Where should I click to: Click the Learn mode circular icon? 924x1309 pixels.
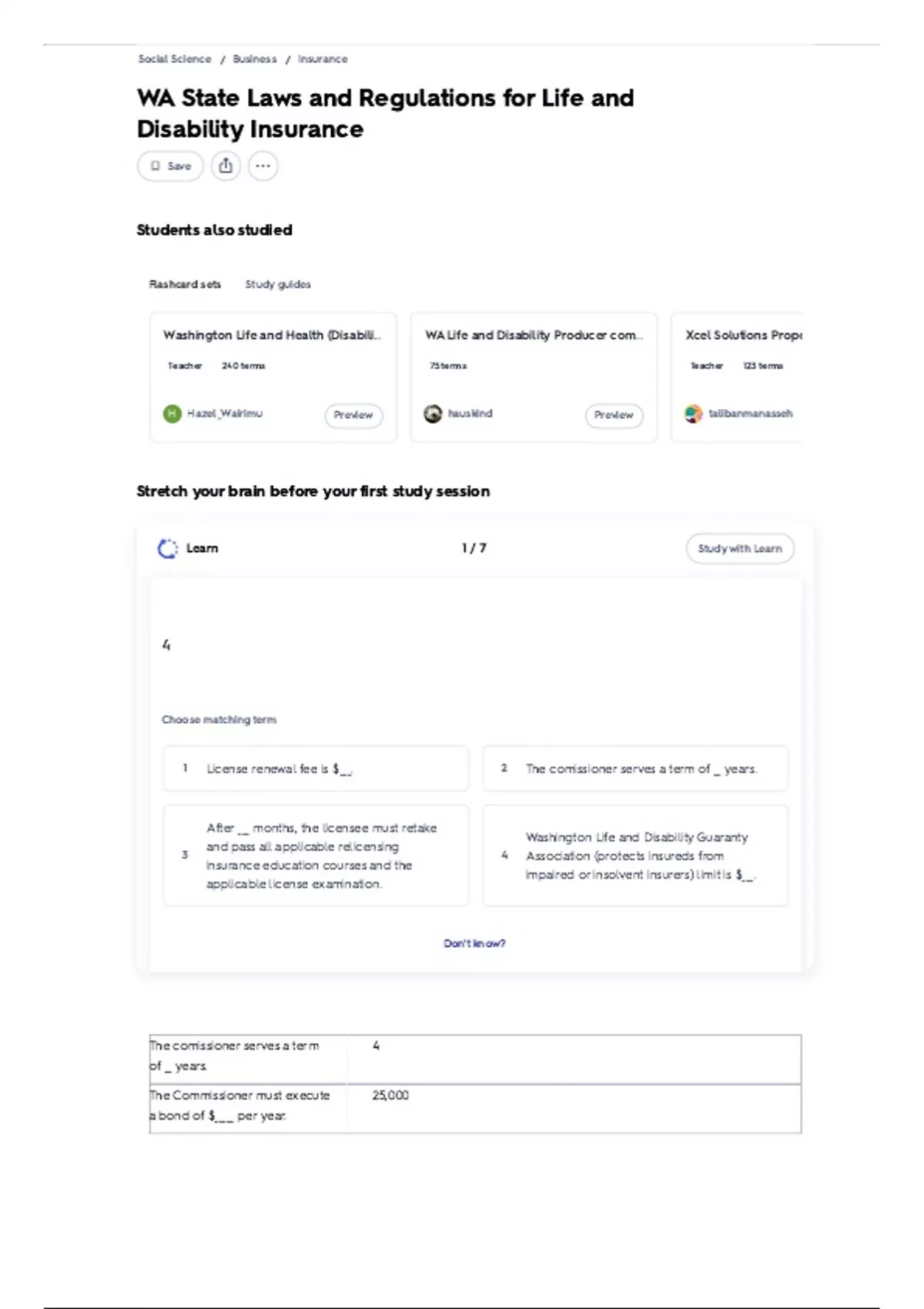[x=167, y=548]
